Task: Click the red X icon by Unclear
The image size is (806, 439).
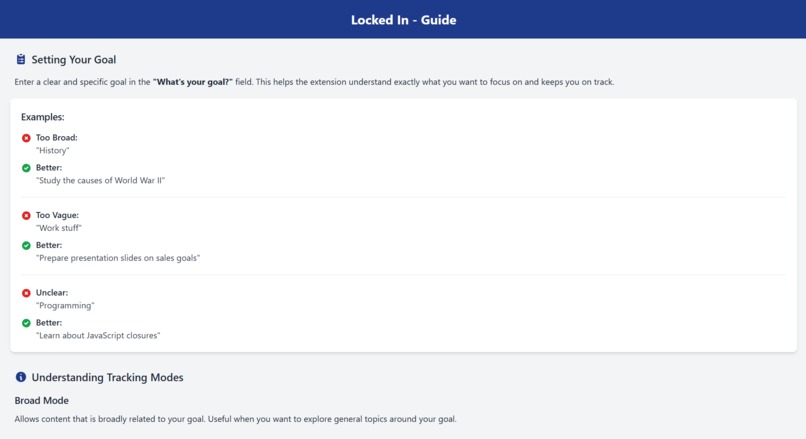Action: pos(26,293)
